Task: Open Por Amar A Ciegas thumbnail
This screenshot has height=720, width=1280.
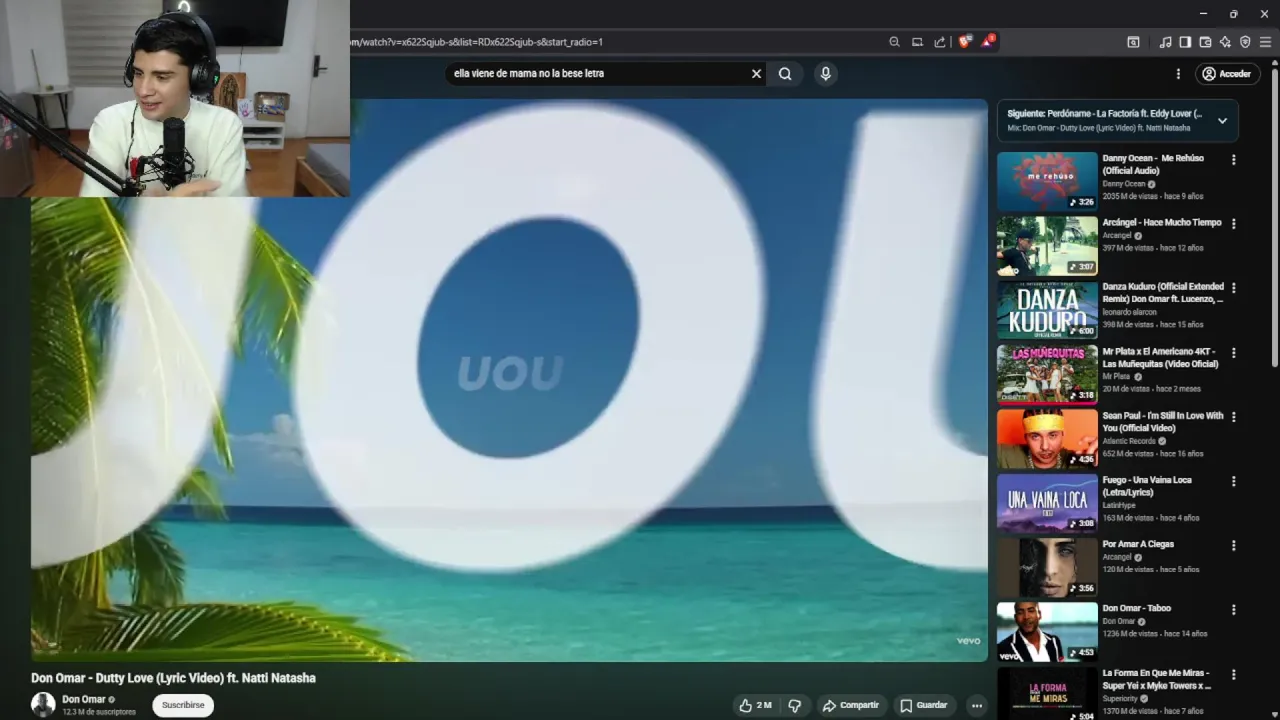Action: [x=1047, y=567]
